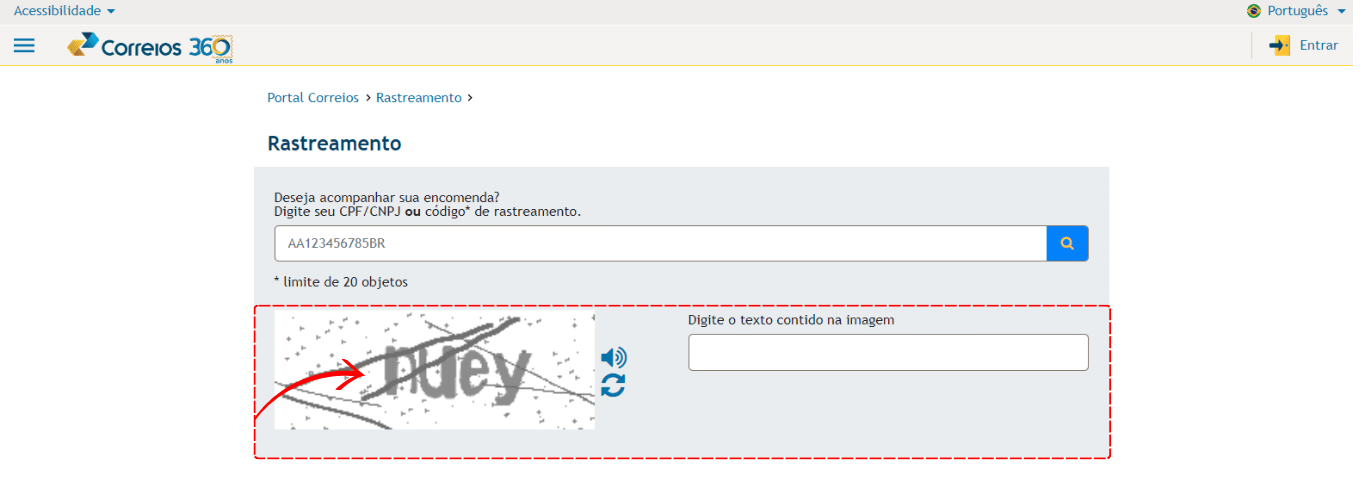Click the Português dropdown arrow

pos(1341,11)
